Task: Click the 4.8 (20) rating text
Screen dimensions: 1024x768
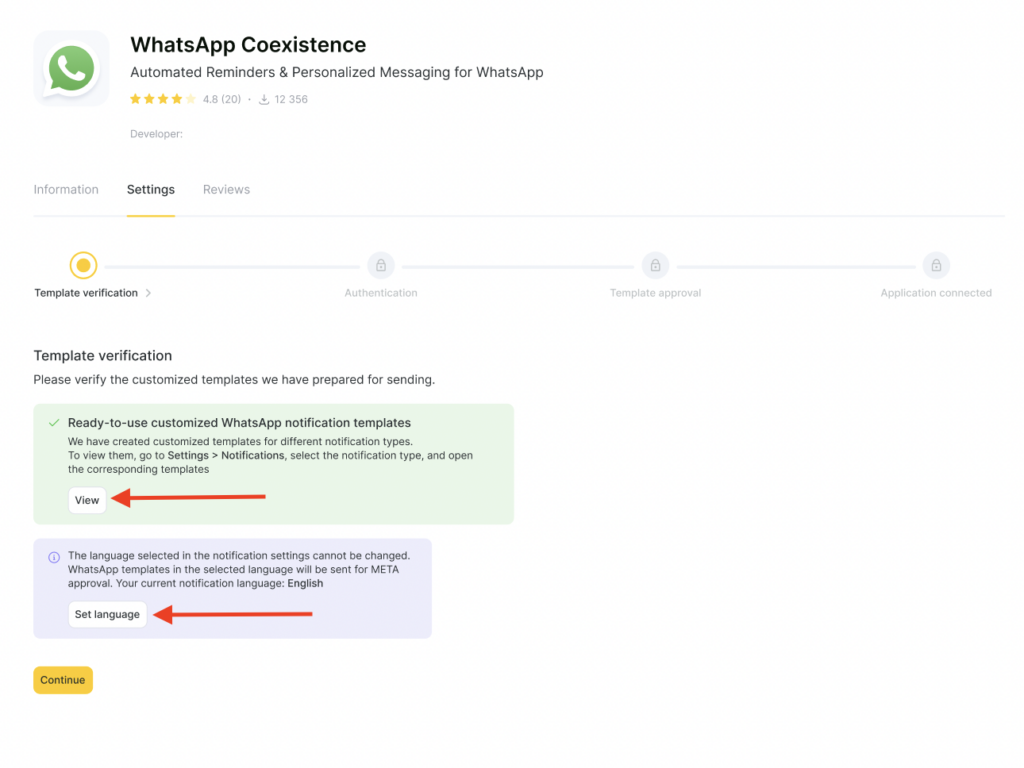Action: pyautogui.click(x=222, y=99)
